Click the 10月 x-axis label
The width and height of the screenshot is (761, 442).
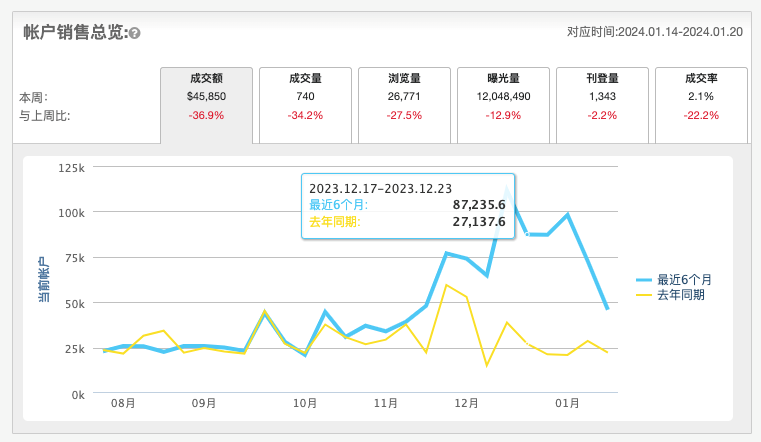pyautogui.click(x=305, y=403)
